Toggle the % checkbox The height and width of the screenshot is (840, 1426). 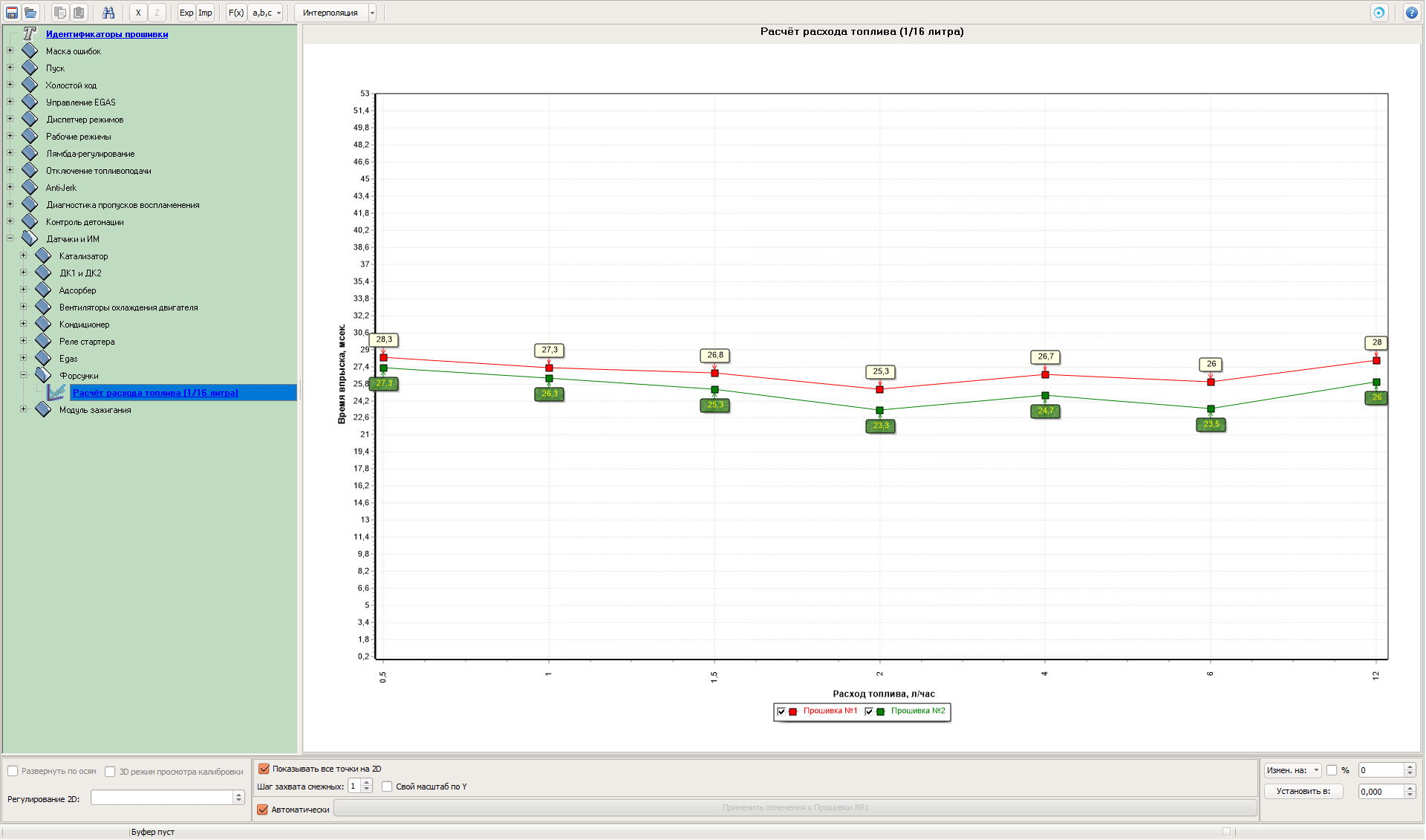click(1332, 770)
